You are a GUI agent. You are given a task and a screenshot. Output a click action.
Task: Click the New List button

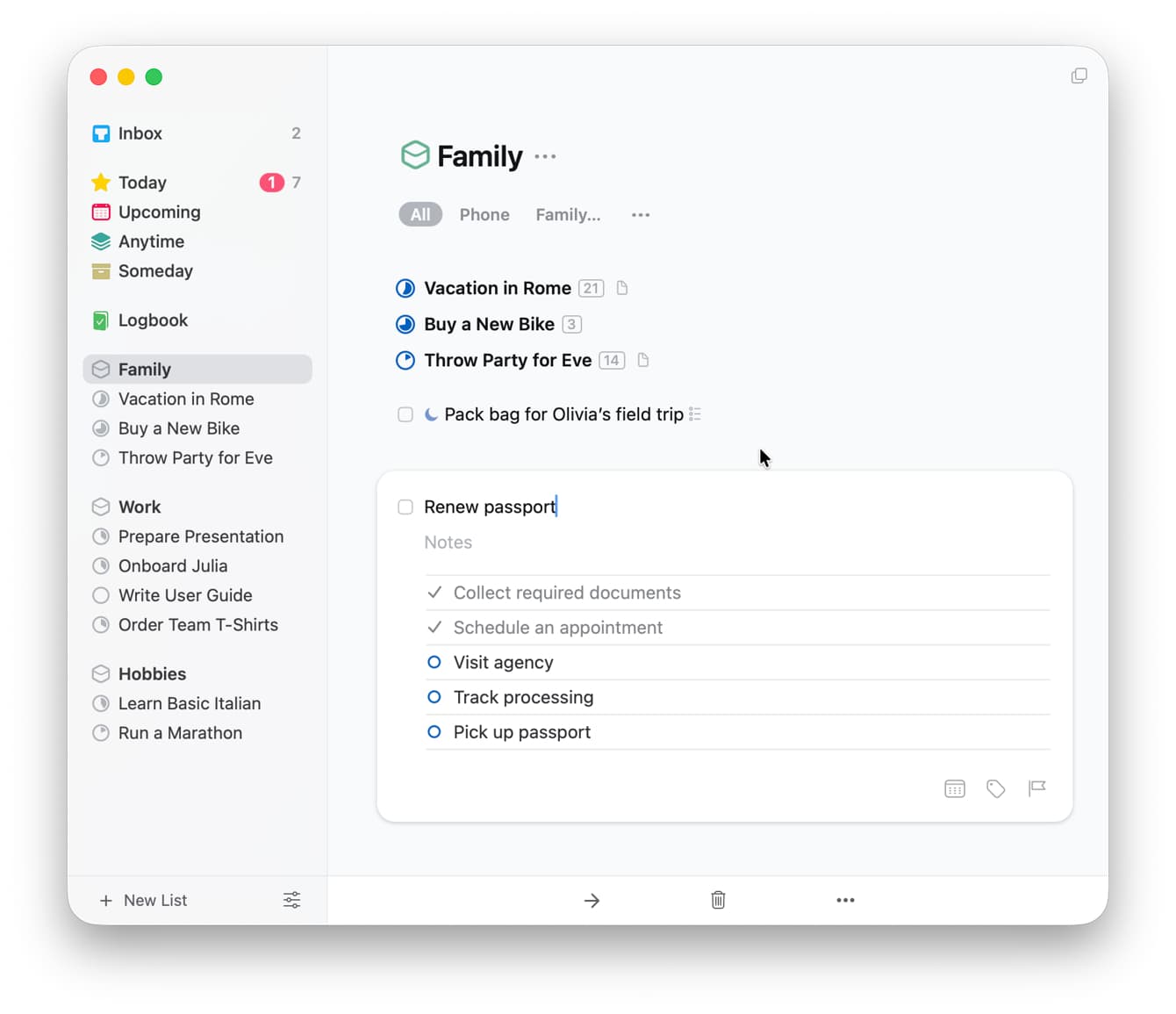[144, 900]
